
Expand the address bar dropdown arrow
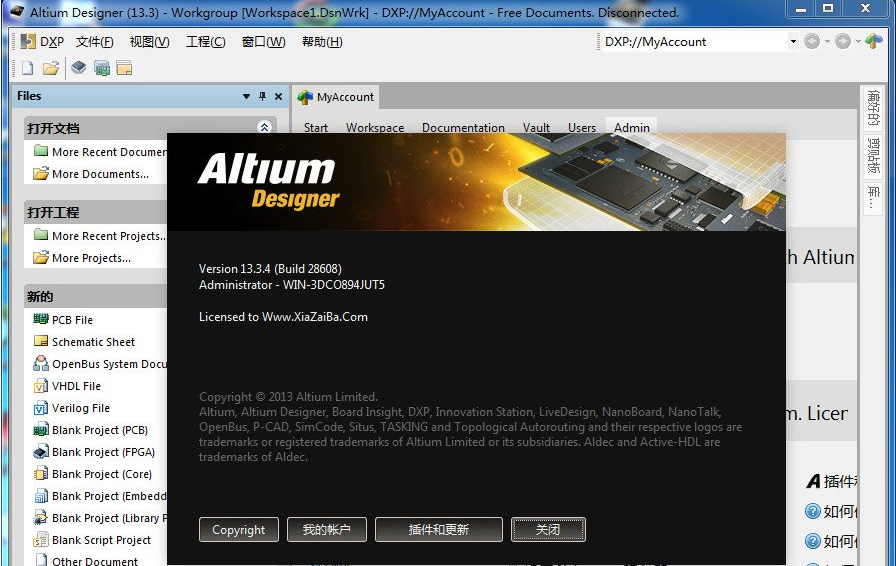(x=793, y=42)
